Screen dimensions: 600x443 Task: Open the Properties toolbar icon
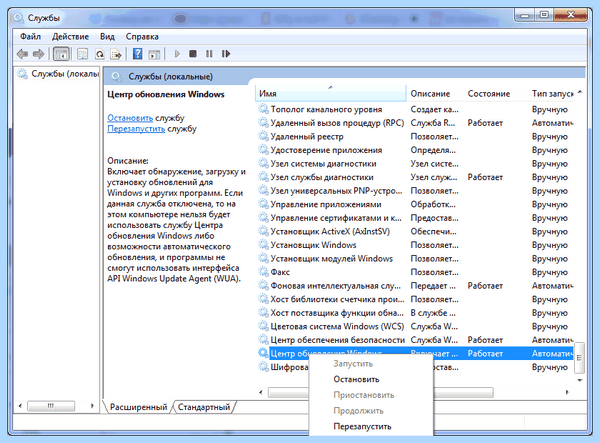click(x=82, y=54)
